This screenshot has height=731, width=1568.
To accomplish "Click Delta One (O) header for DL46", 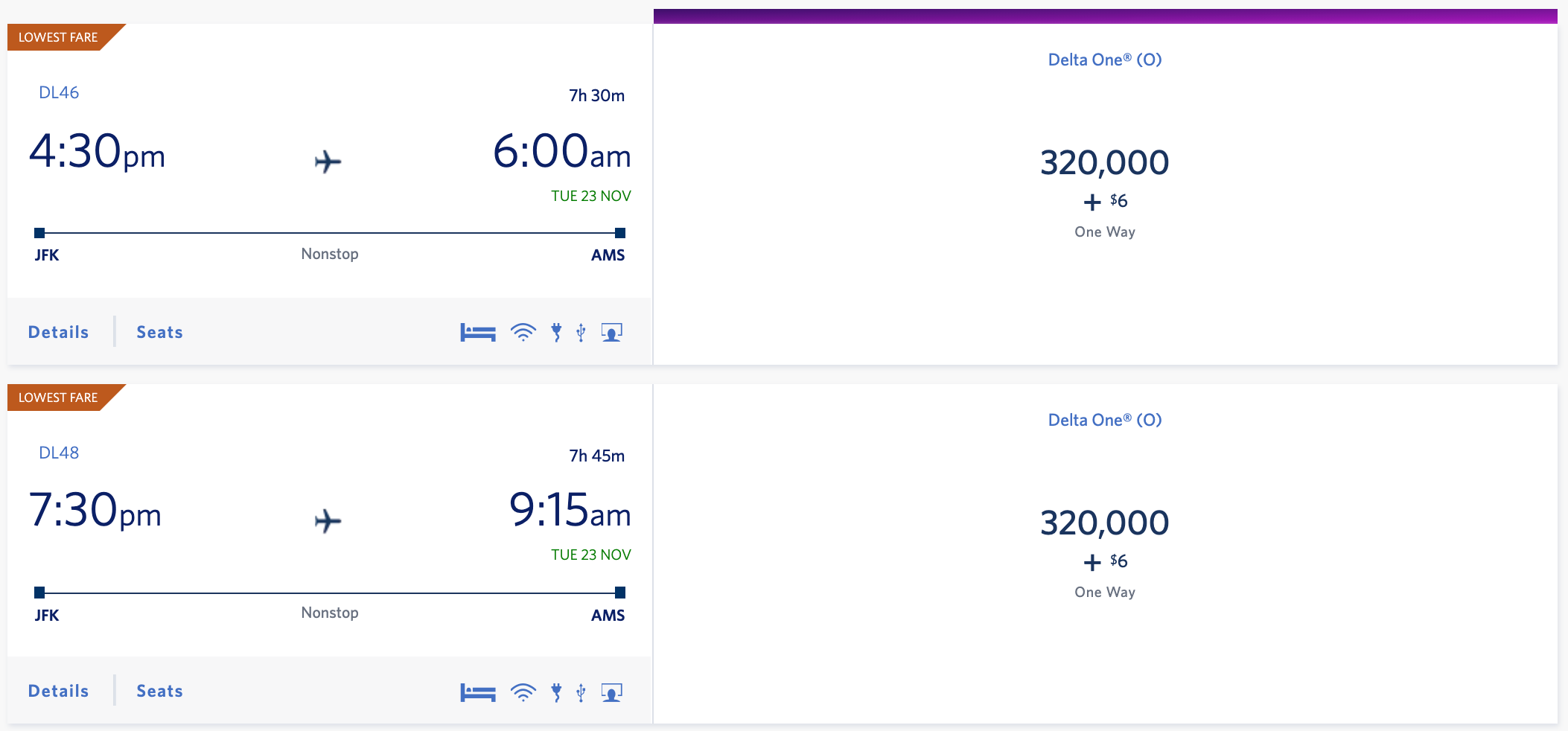I will pos(1105,60).
